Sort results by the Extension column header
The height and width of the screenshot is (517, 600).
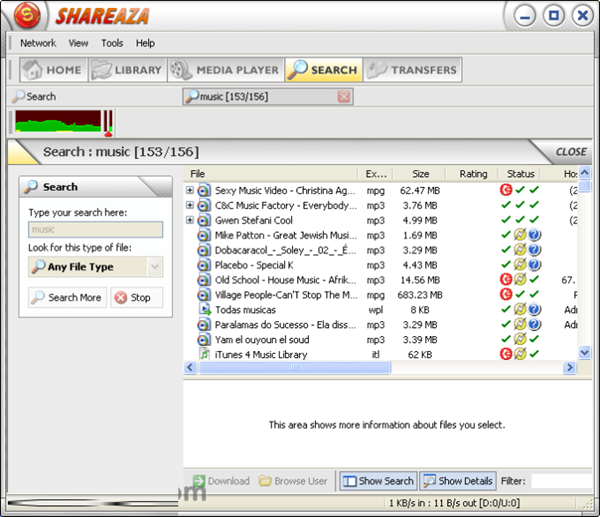tap(376, 174)
